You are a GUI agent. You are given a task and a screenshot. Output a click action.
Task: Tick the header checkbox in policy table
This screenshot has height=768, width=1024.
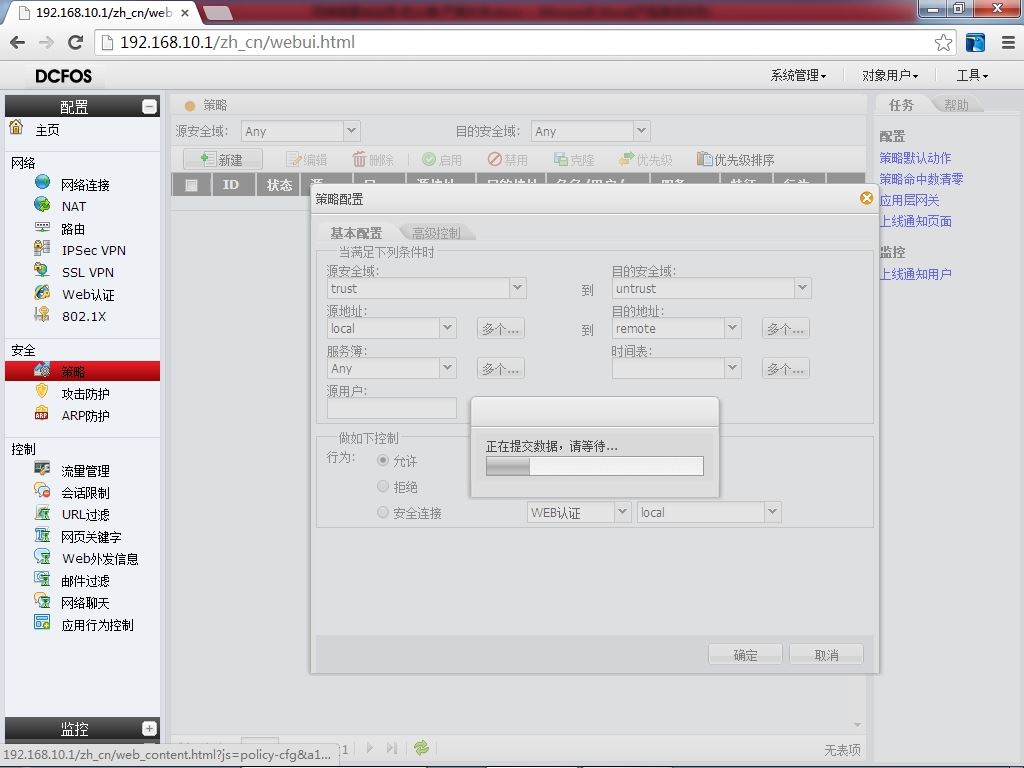[x=191, y=185]
